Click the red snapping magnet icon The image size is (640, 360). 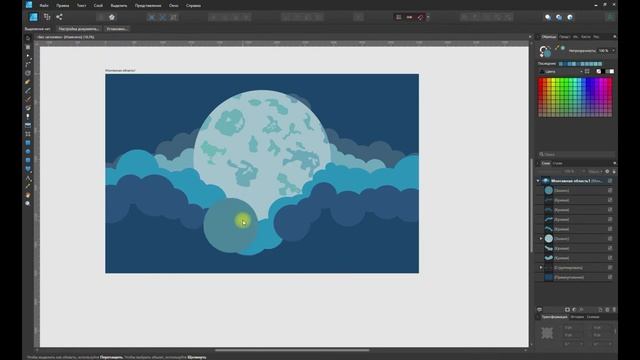click(x=420, y=17)
